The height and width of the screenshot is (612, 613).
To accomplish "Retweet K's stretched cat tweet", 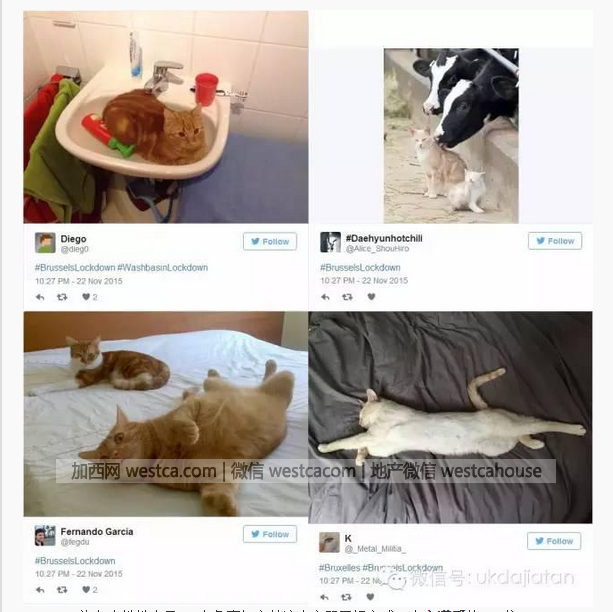I will coord(346,597).
